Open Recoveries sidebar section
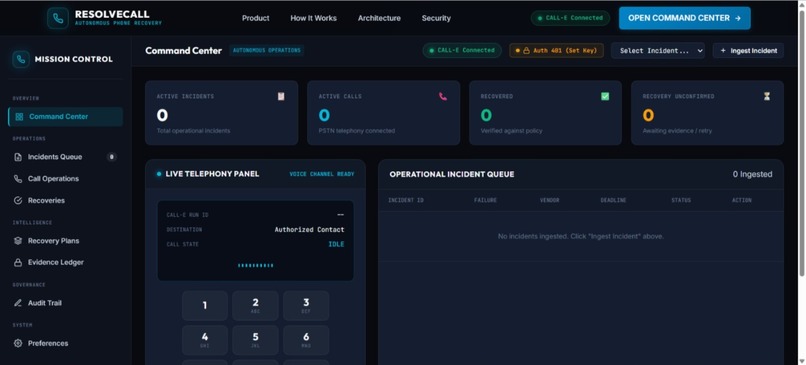This screenshot has height=365, width=806. click(65, 200)
